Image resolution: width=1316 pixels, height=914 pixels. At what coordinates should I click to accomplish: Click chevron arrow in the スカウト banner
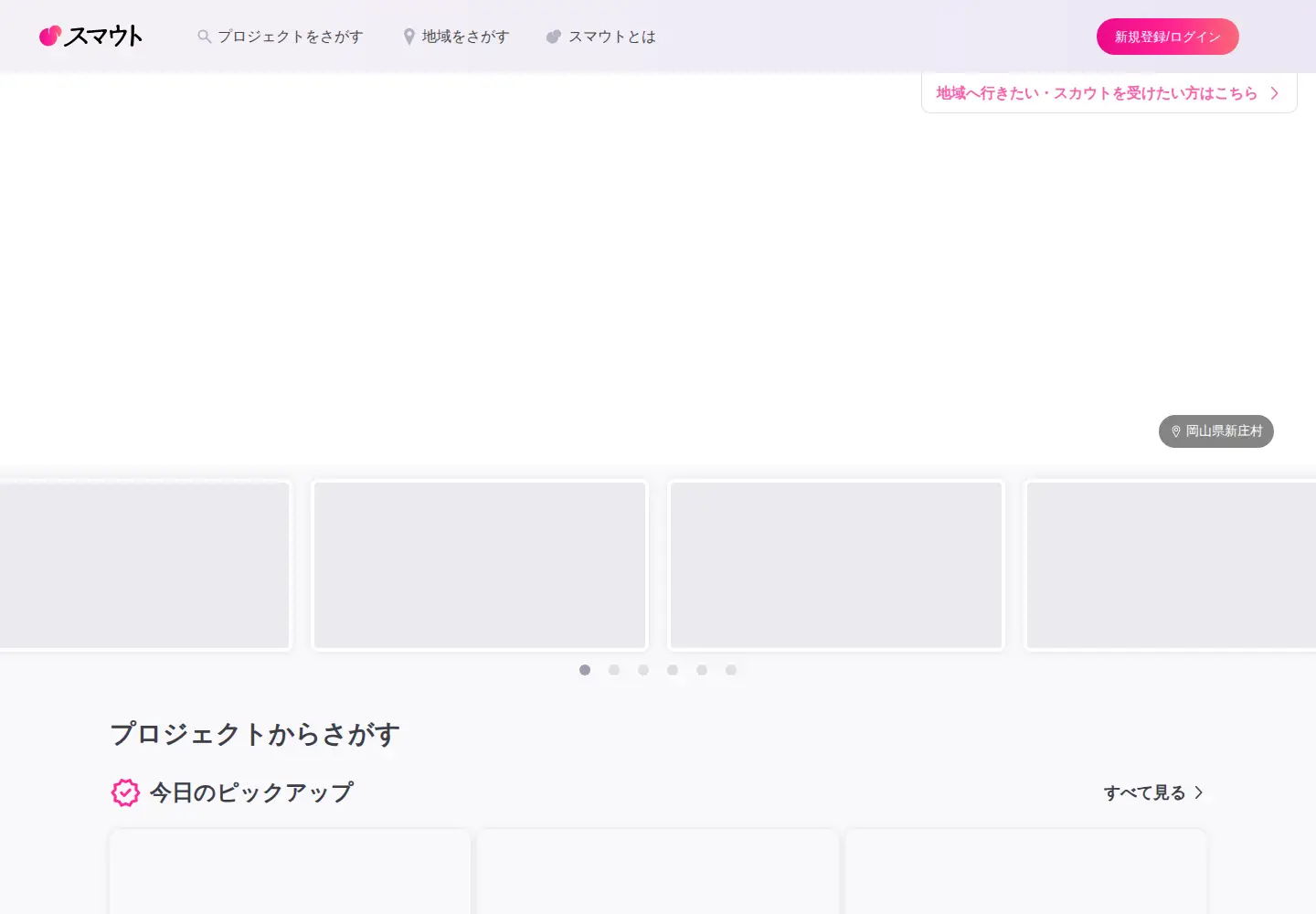click(x=1275, y=93)
